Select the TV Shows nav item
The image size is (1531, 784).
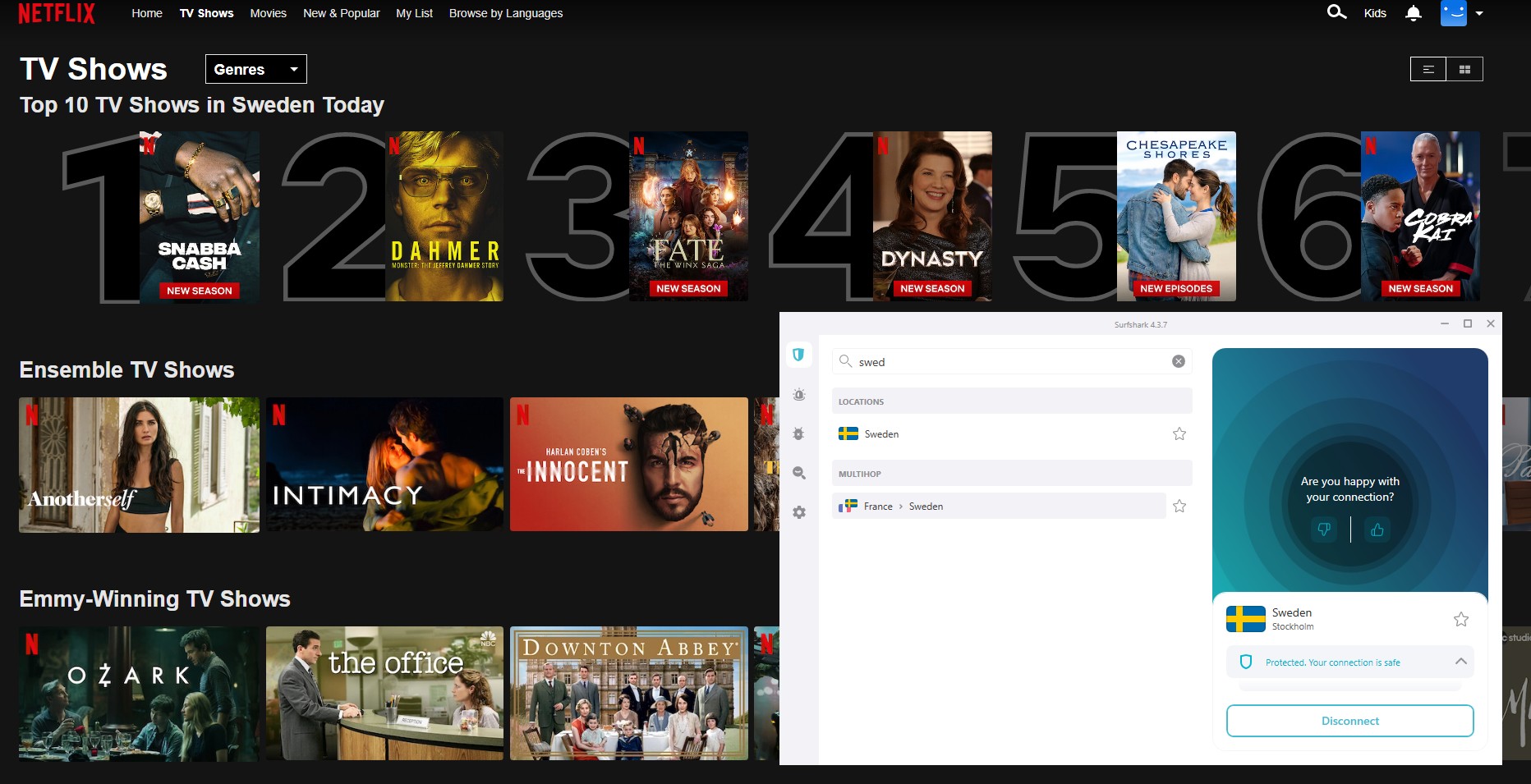pos(207,13)
